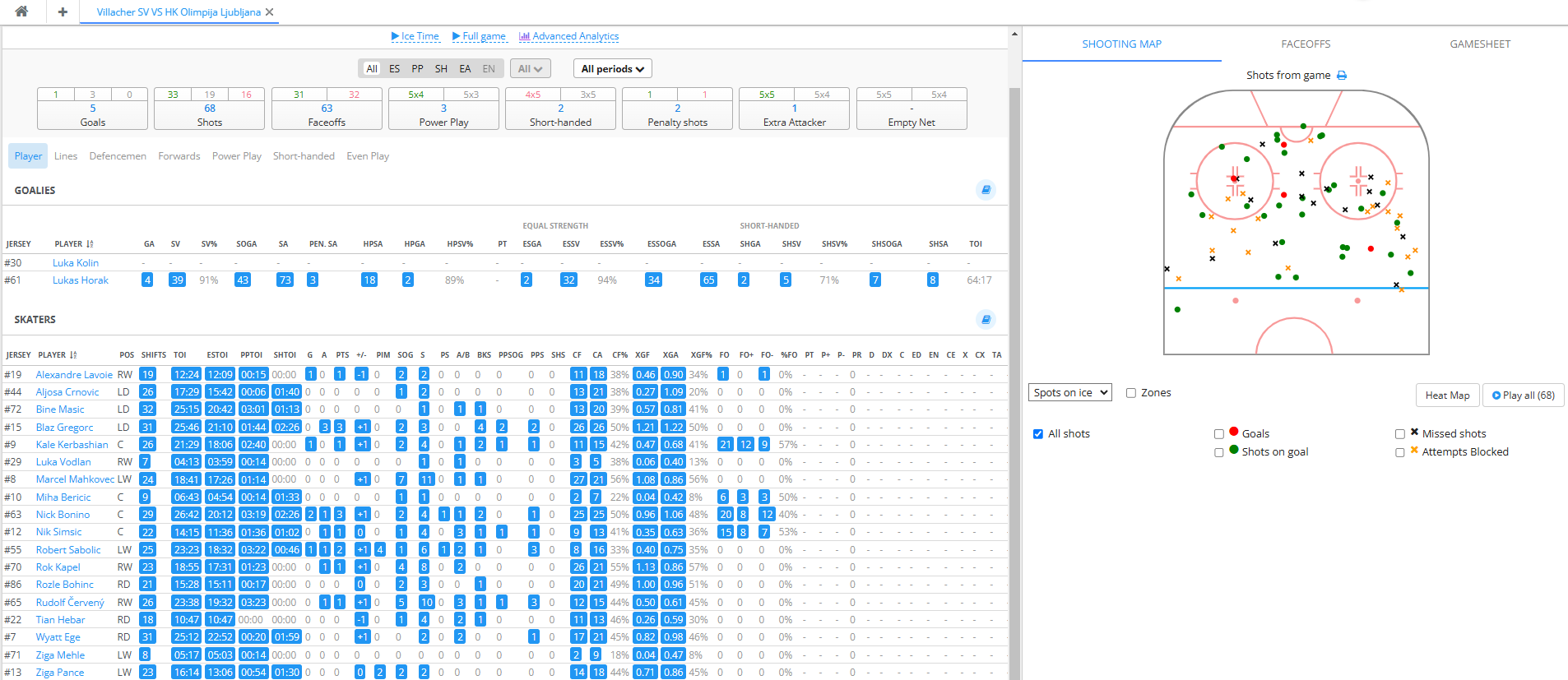The width and height of the screenshot is (1568, 680).
Task: Play the Ice Time video
Action: point(415,36)
